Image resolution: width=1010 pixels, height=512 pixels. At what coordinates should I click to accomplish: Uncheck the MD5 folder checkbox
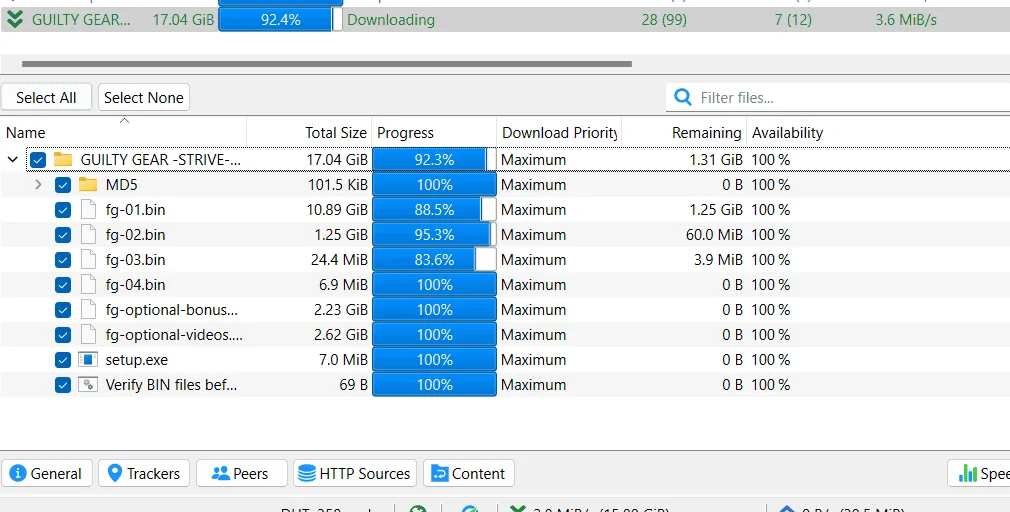(x=62, y=185)
